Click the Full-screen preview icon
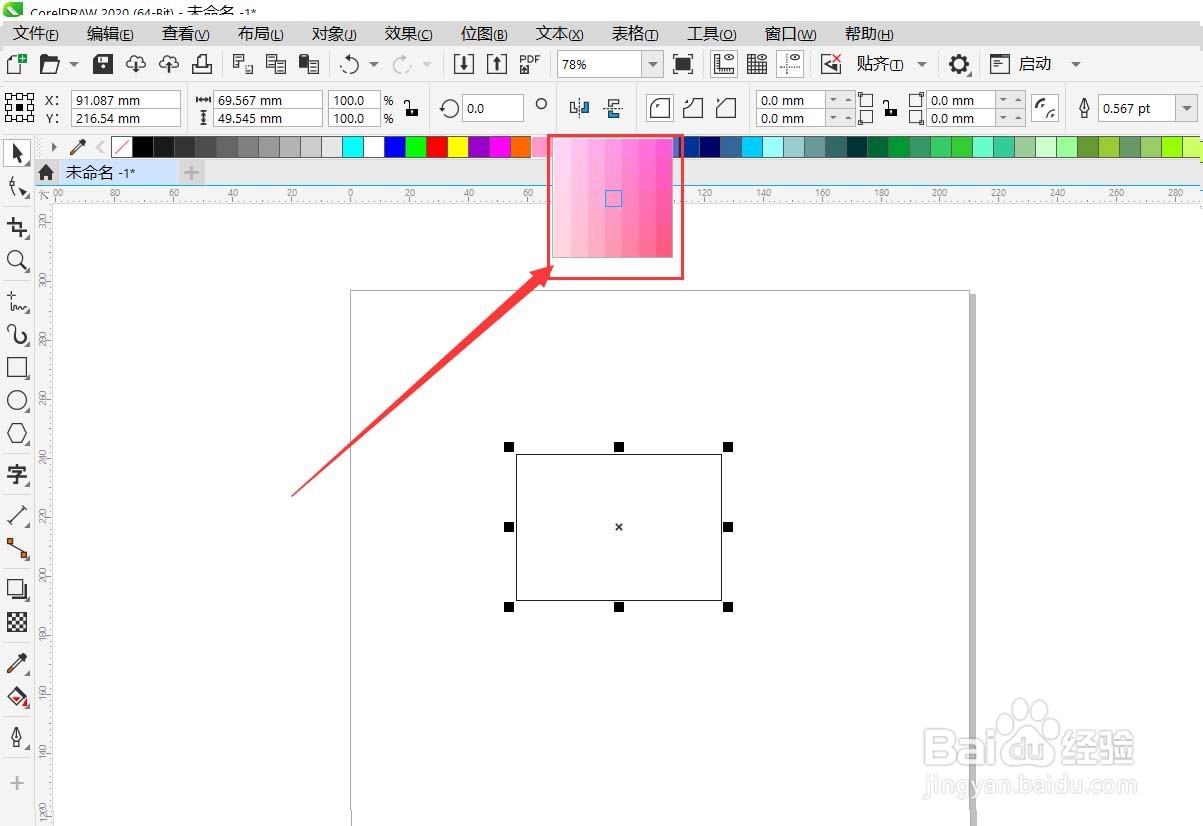Image resolution: width=1203 pixels, height=826 pixels. (x=683, y=64)
